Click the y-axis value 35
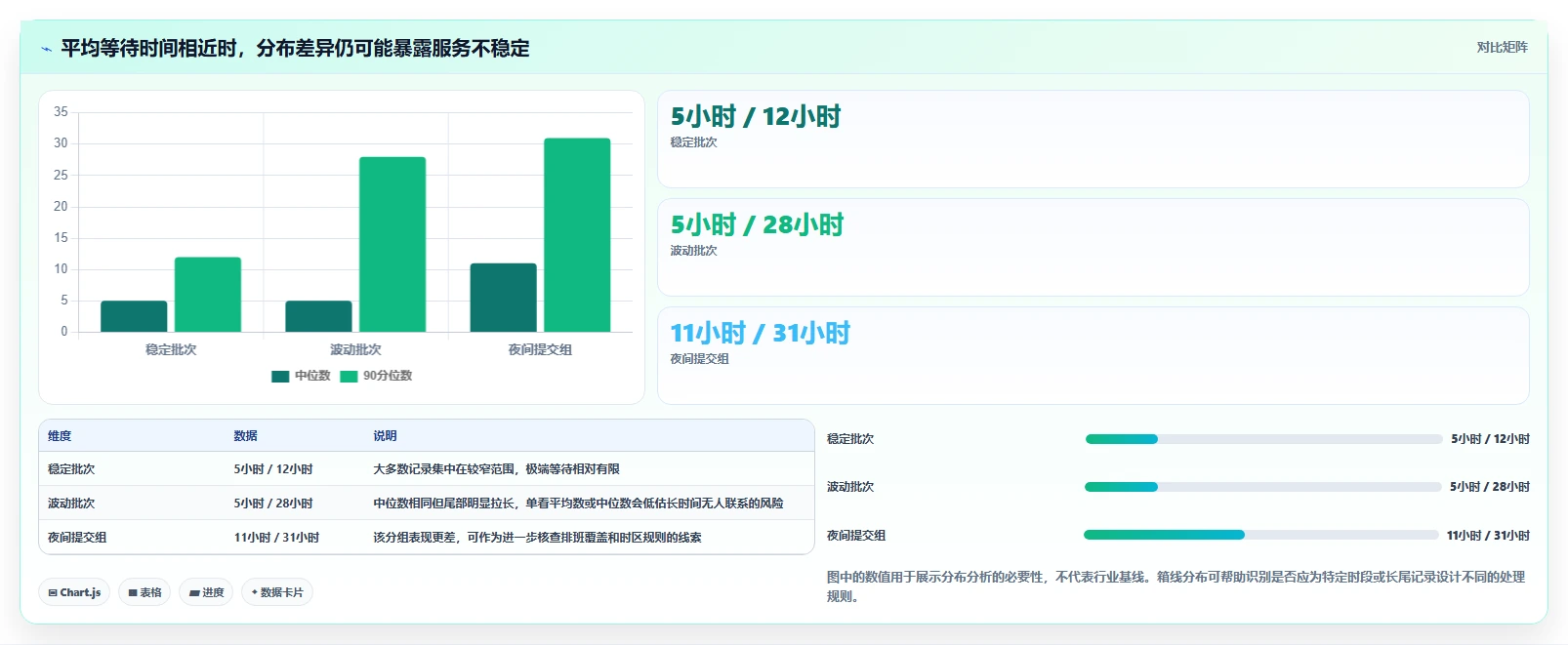This screenshot has width=1568, height=645. pos(61,112)
